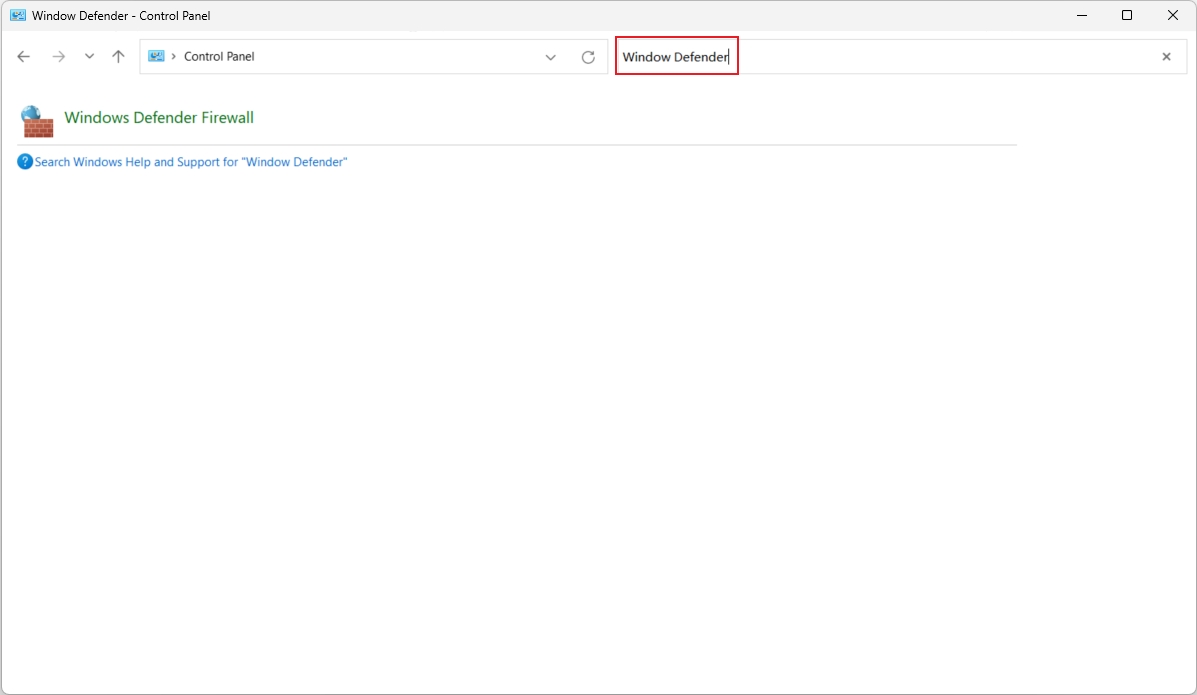This screenshot has width=1197, height=695.
Task: Open the Windows Defender Firewall brick icon
Action: [37, 121]
